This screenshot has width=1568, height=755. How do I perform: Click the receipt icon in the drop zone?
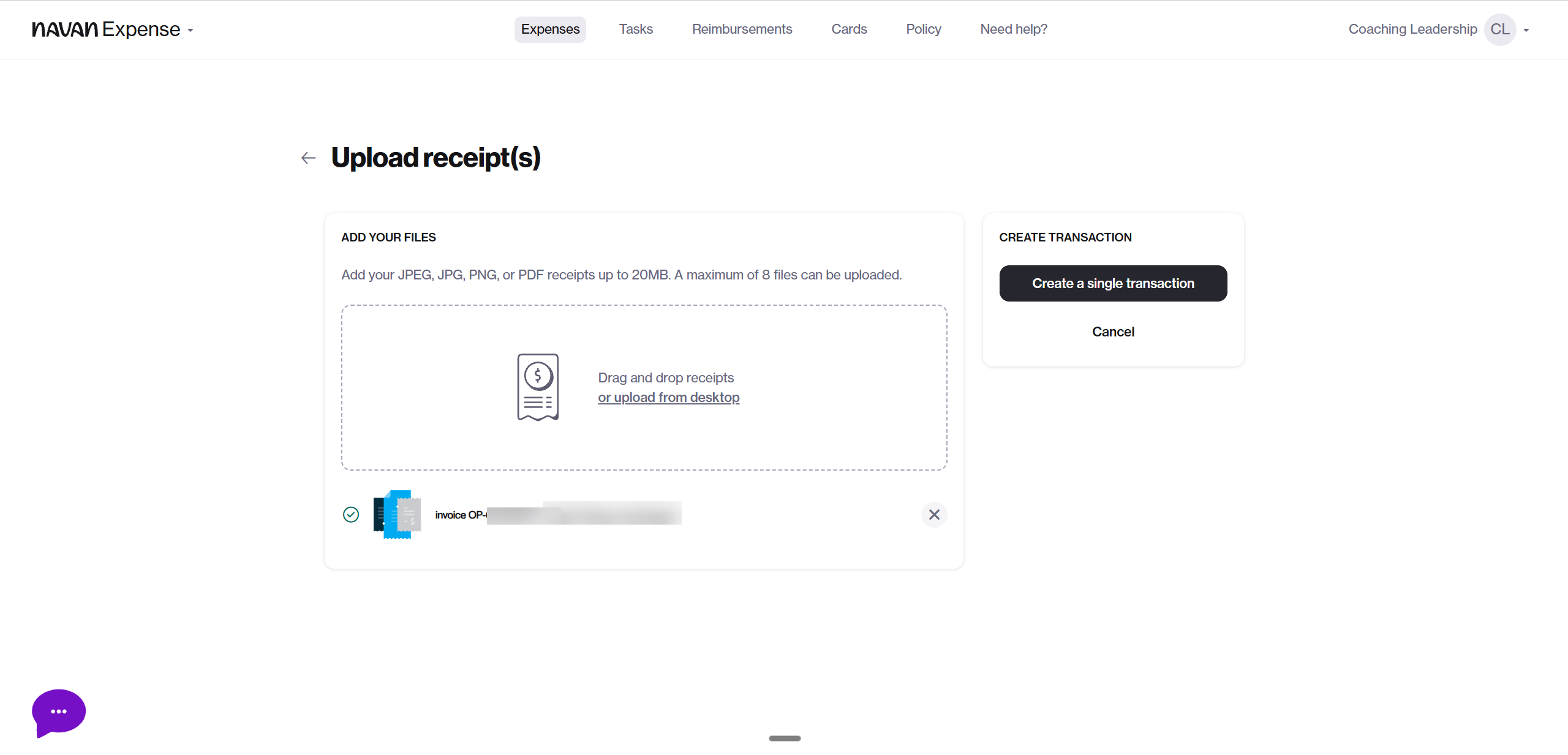(538, 387)
